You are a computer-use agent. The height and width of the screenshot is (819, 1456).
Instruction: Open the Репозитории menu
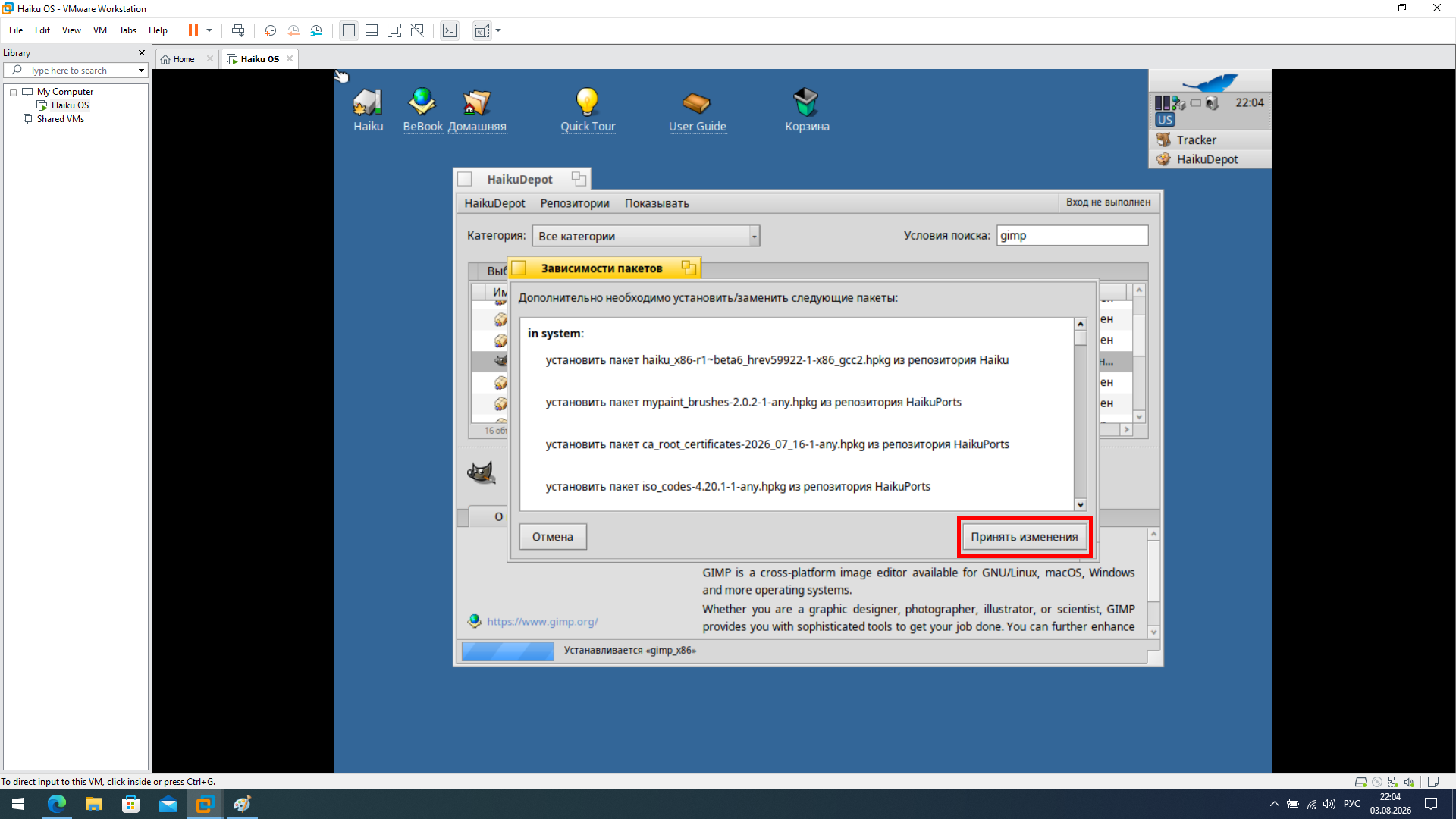click(x=575, y=203)
